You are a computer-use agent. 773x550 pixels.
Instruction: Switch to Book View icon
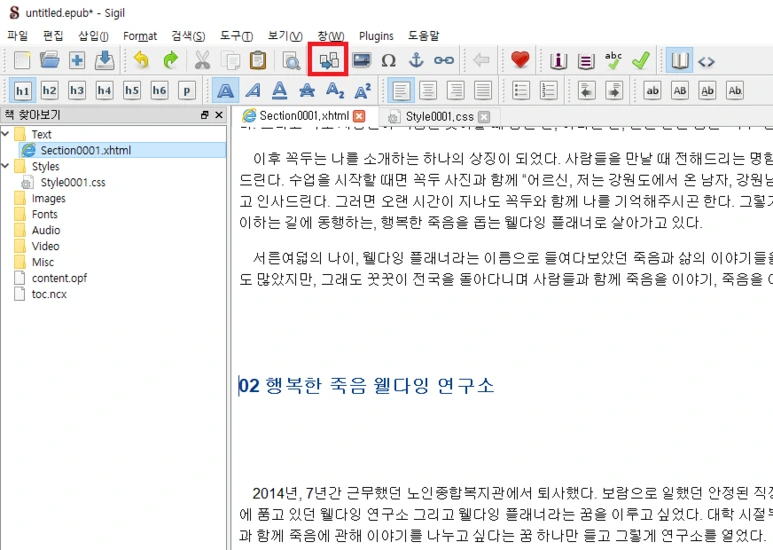click(x=679, y=60)
